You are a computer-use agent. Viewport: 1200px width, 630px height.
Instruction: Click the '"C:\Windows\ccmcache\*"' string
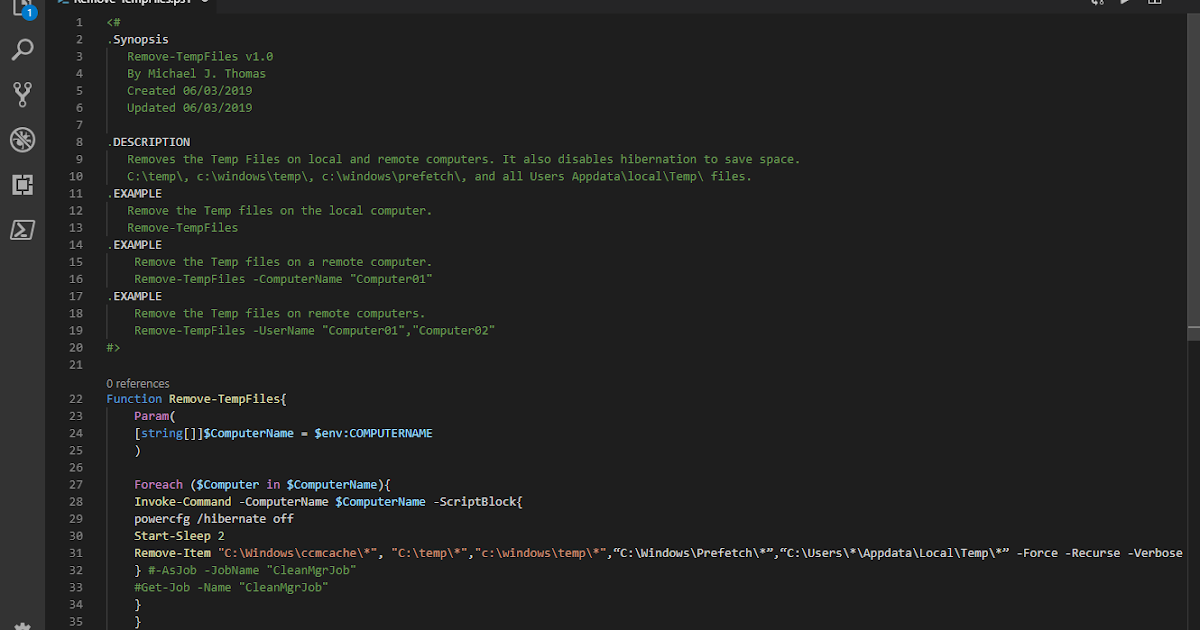click(300, 553)
